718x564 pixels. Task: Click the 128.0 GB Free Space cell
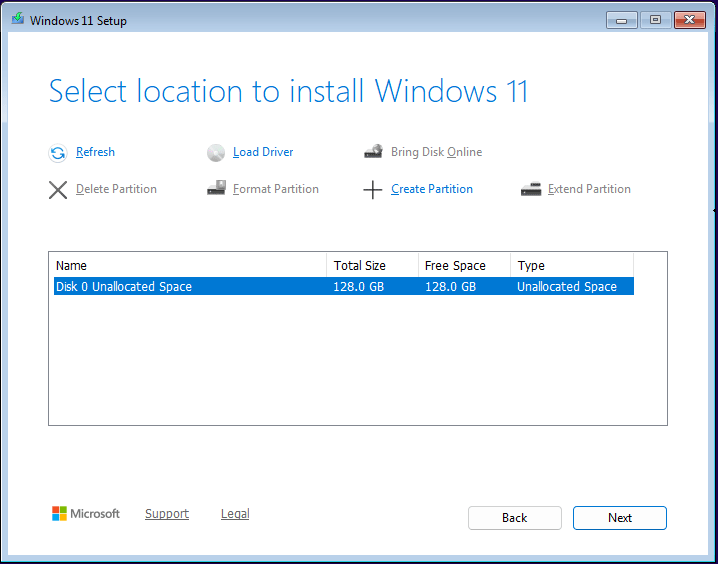pos(451,287)
